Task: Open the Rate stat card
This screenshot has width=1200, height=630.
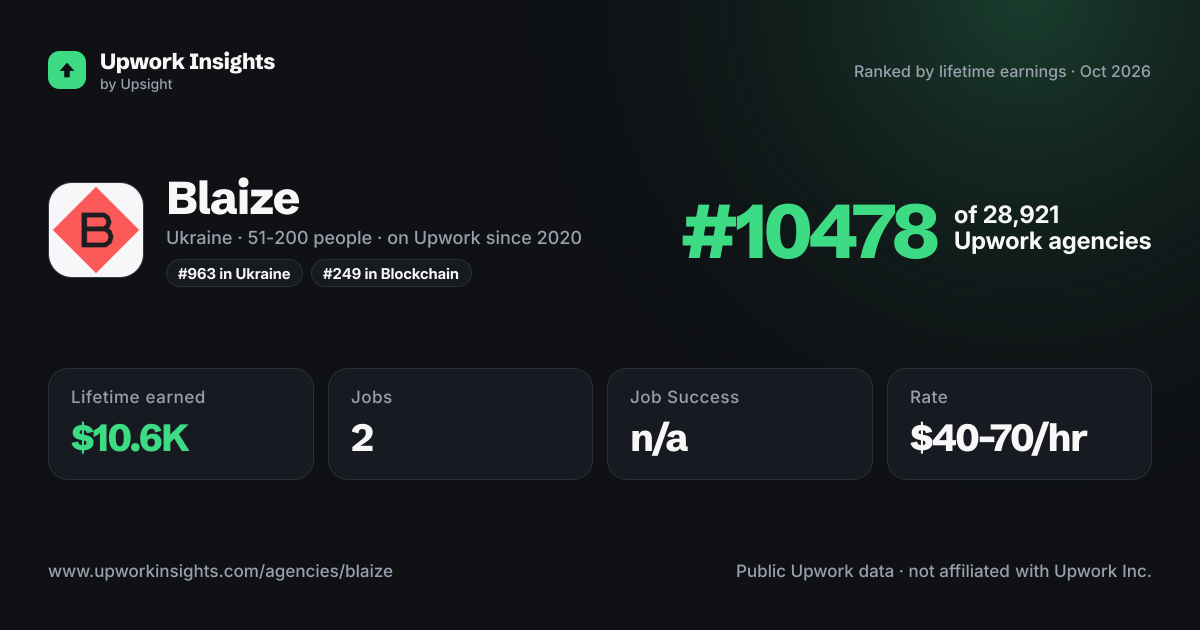Action: (1019, 424)
